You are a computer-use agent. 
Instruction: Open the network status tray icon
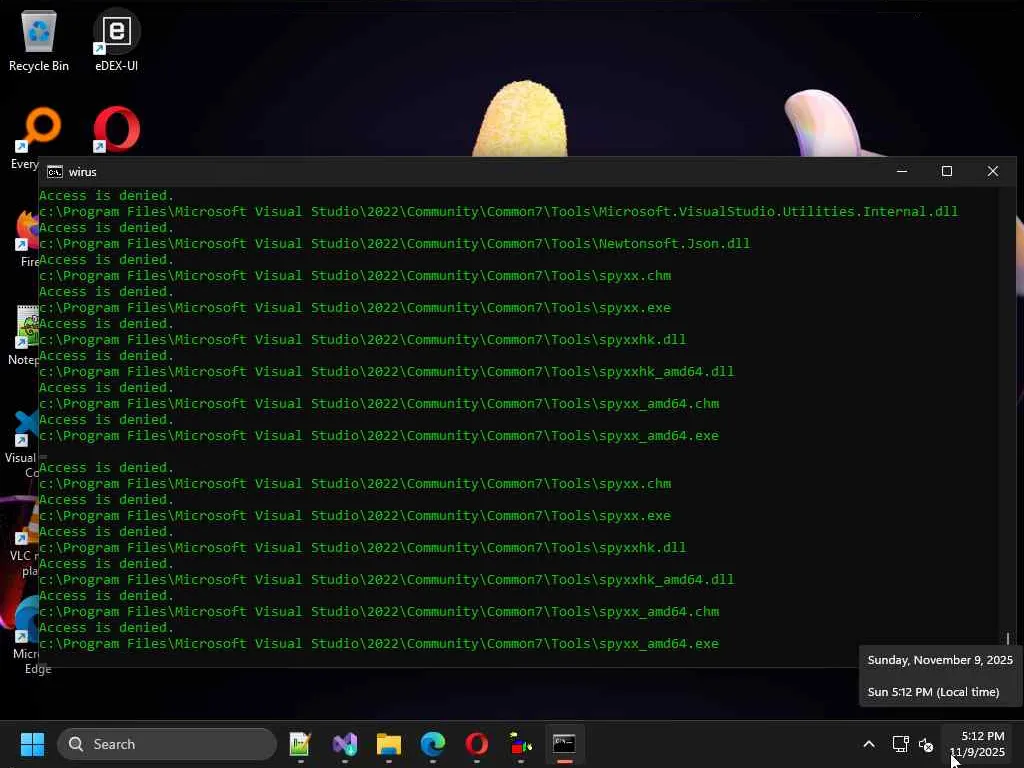pyautogui.click(x=901, y=744)
